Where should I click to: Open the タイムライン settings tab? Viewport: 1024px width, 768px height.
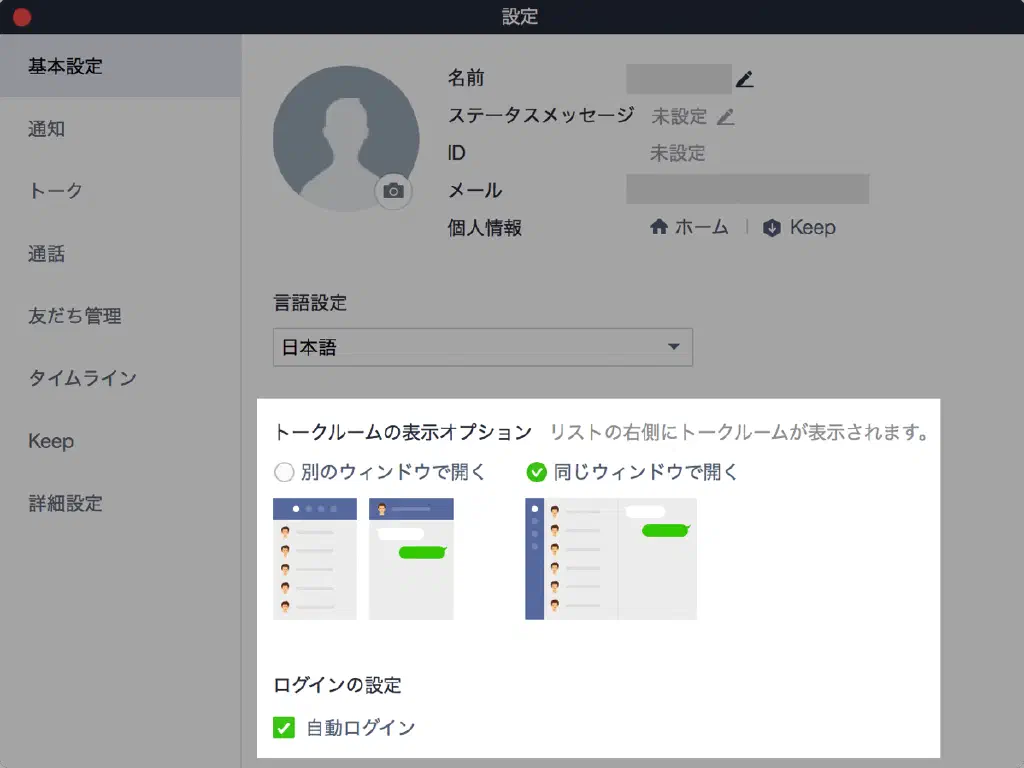tap(82, 378)
